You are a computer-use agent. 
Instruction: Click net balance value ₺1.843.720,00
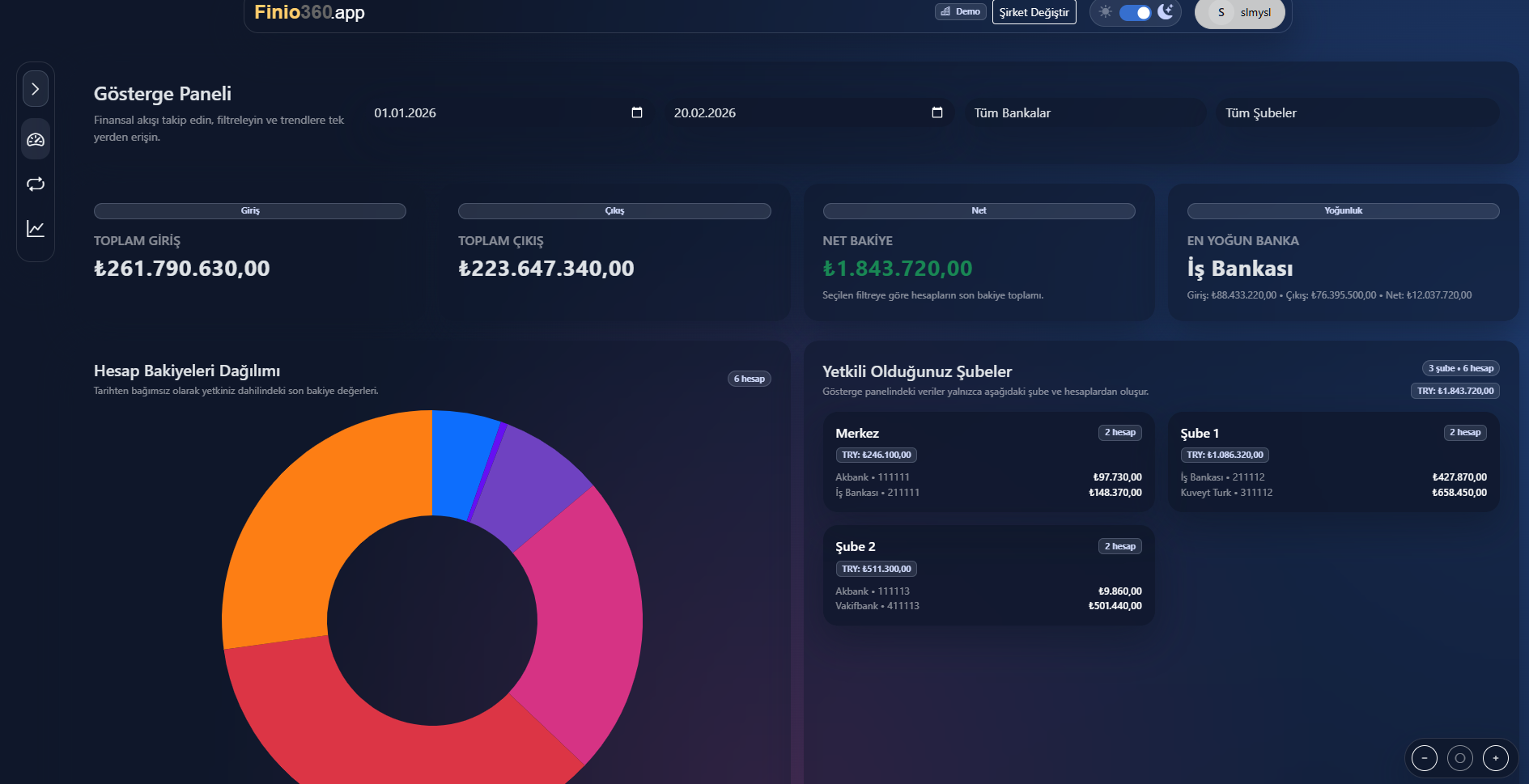click(x=898, y=269)
